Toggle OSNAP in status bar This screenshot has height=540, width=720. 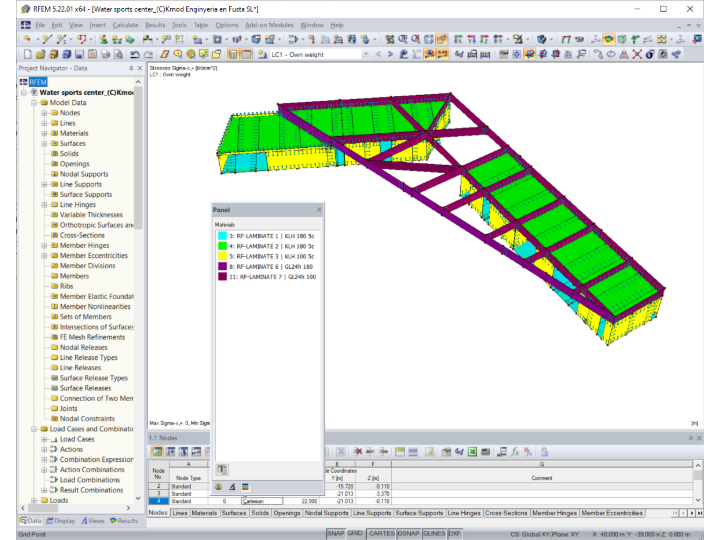[408, 534]
